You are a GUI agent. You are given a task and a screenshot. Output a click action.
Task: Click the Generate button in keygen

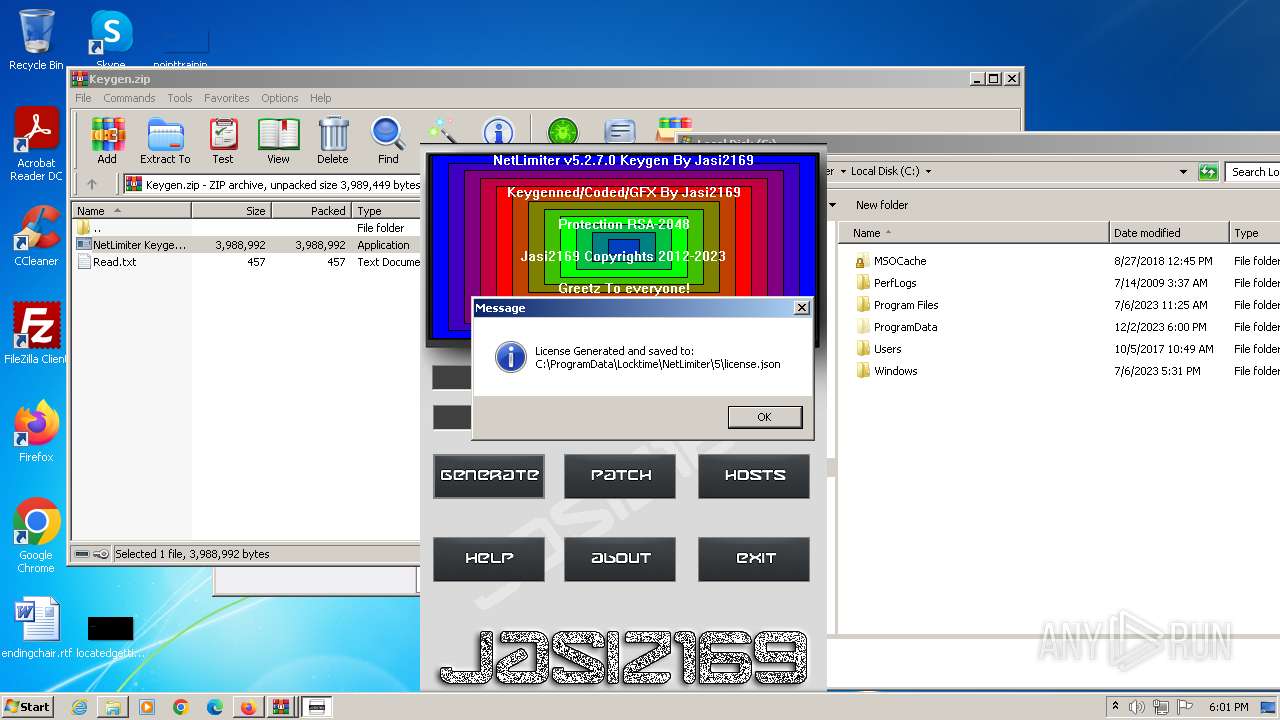click(x=489, y=475)
